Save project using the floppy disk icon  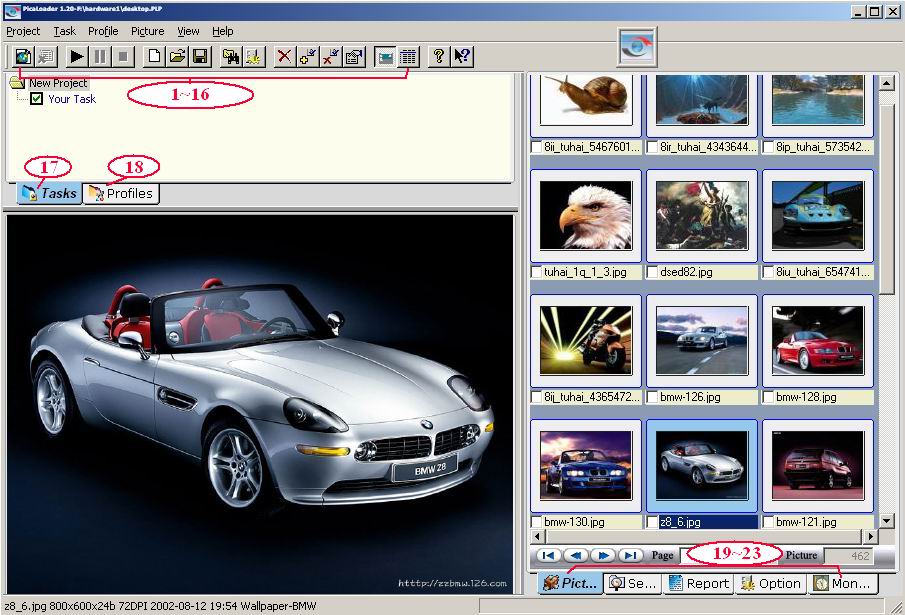200,57
